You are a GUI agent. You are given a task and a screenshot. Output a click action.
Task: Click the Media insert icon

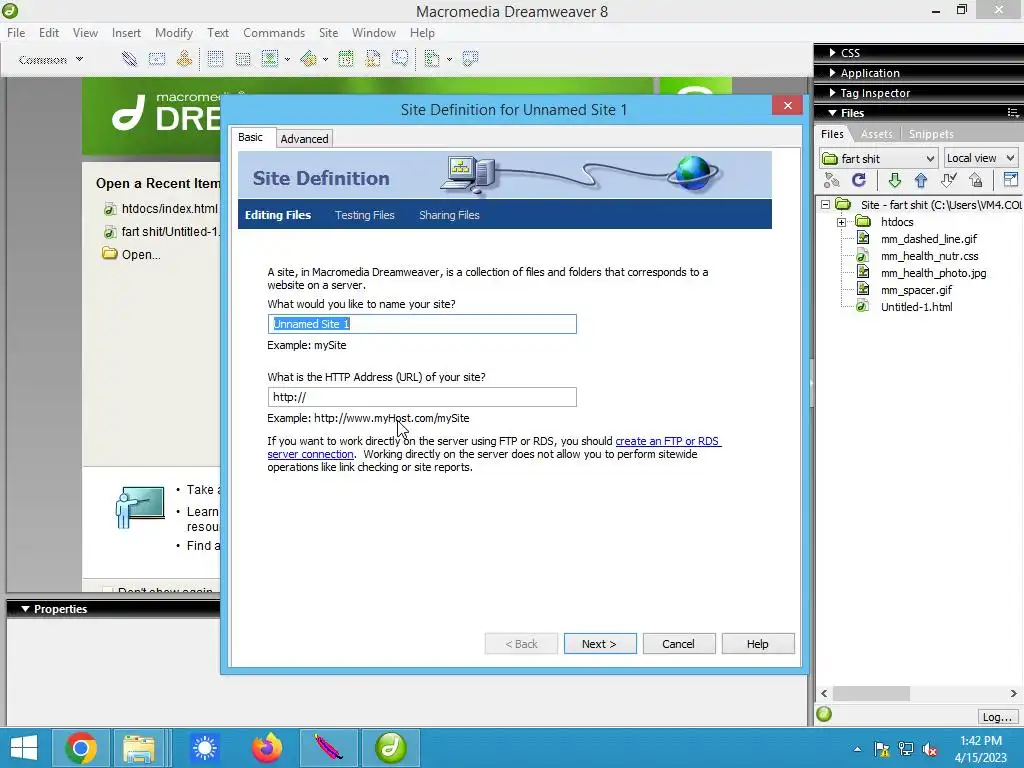coord(308,59)
